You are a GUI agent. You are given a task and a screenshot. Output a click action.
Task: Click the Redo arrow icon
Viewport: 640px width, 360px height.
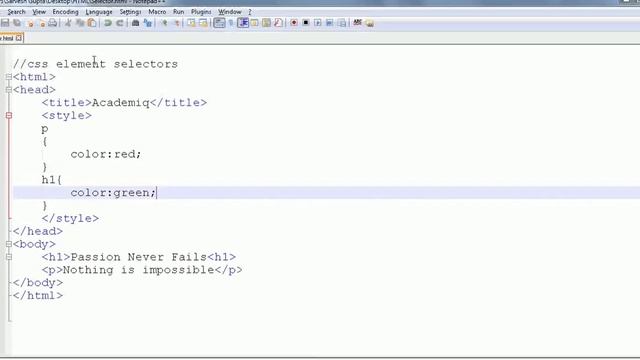[120, 23]
